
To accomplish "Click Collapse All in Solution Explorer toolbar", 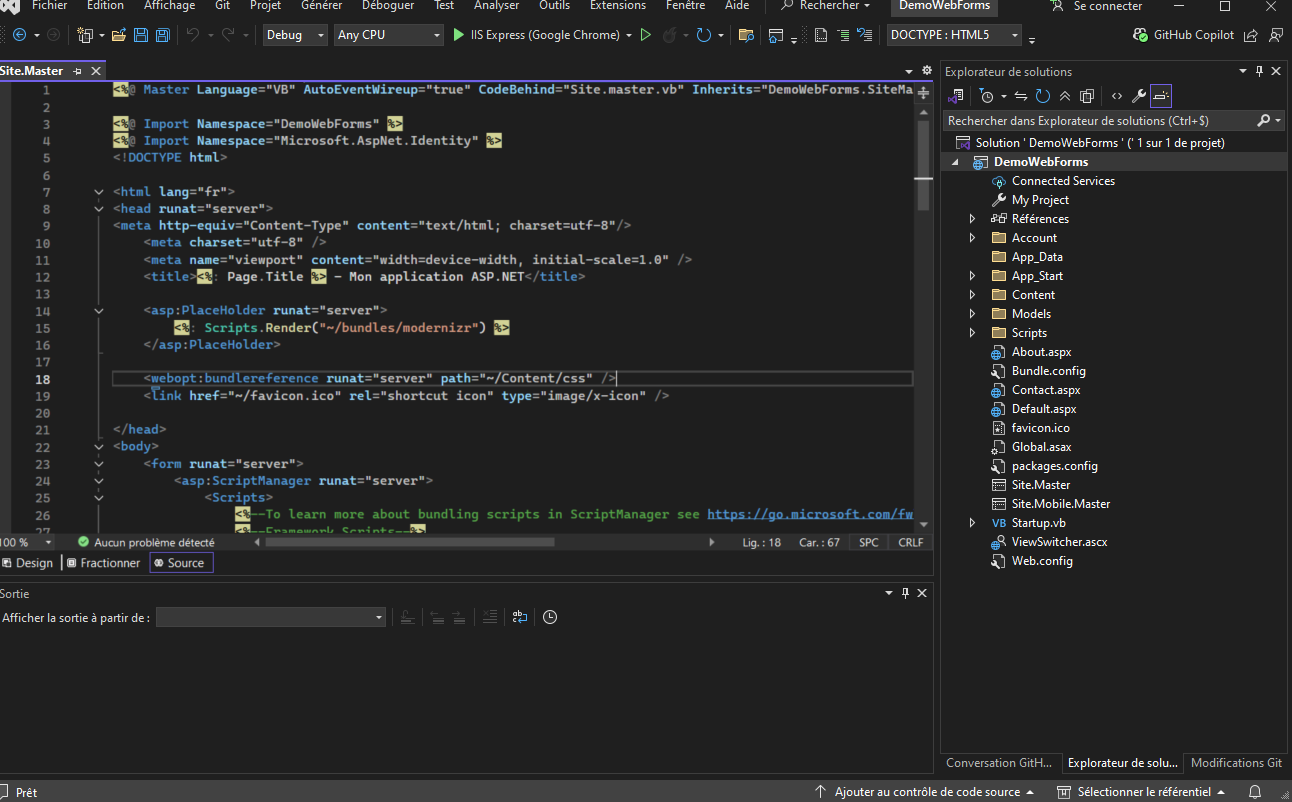I will [x=1065, y=96].
